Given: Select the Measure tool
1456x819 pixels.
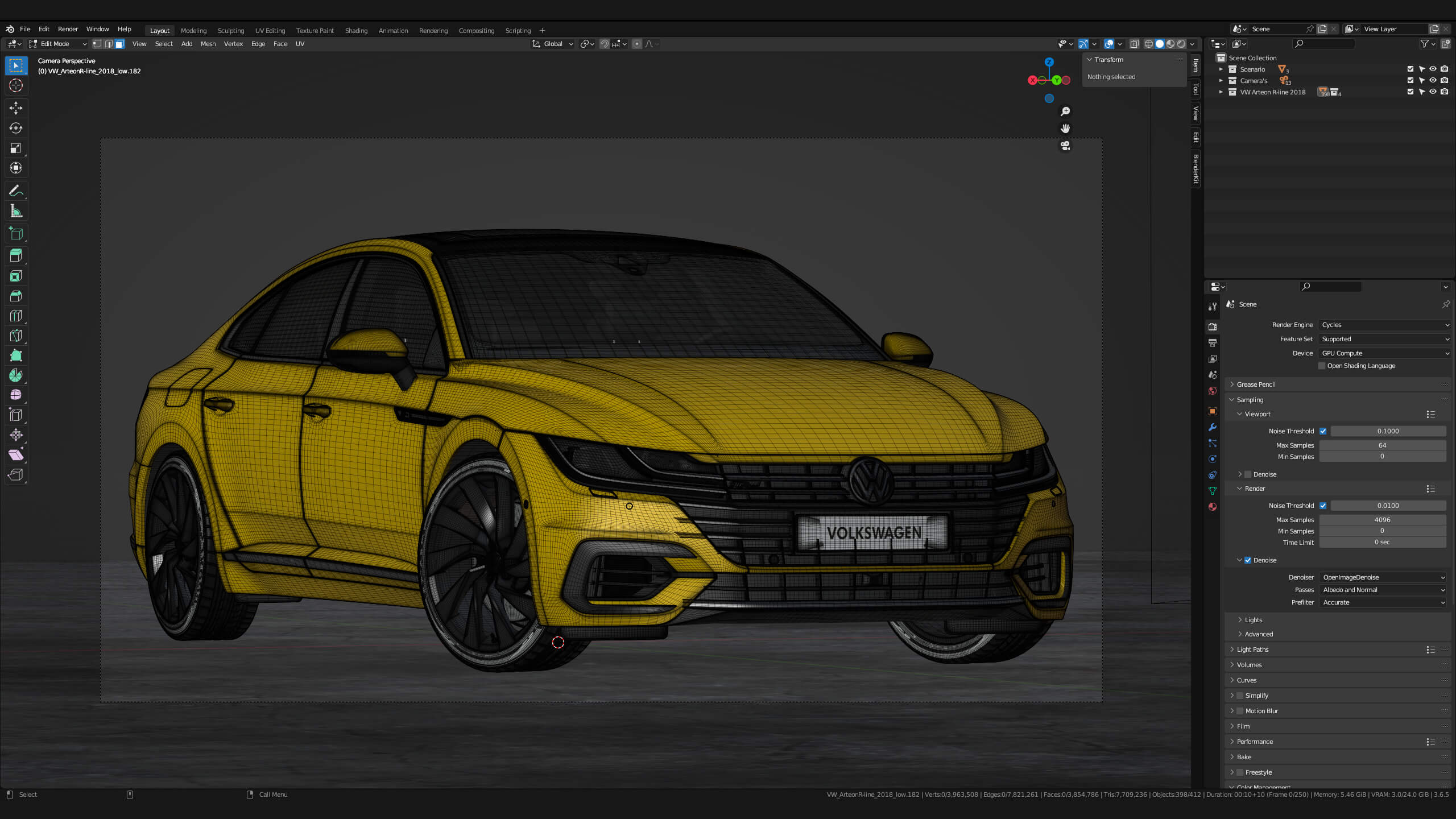Looking at the screenshot, I should point(16,212).
